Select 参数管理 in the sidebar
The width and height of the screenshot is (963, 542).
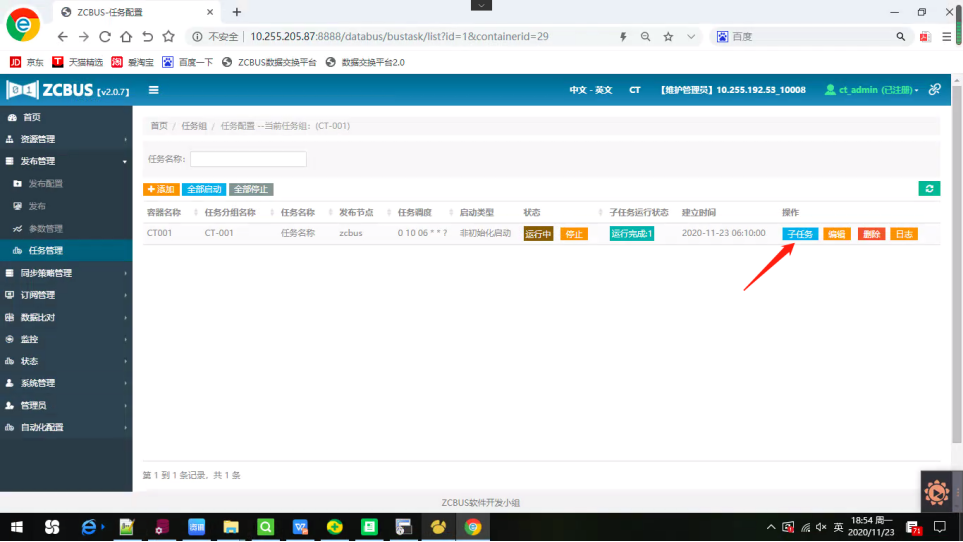(45, 228)
